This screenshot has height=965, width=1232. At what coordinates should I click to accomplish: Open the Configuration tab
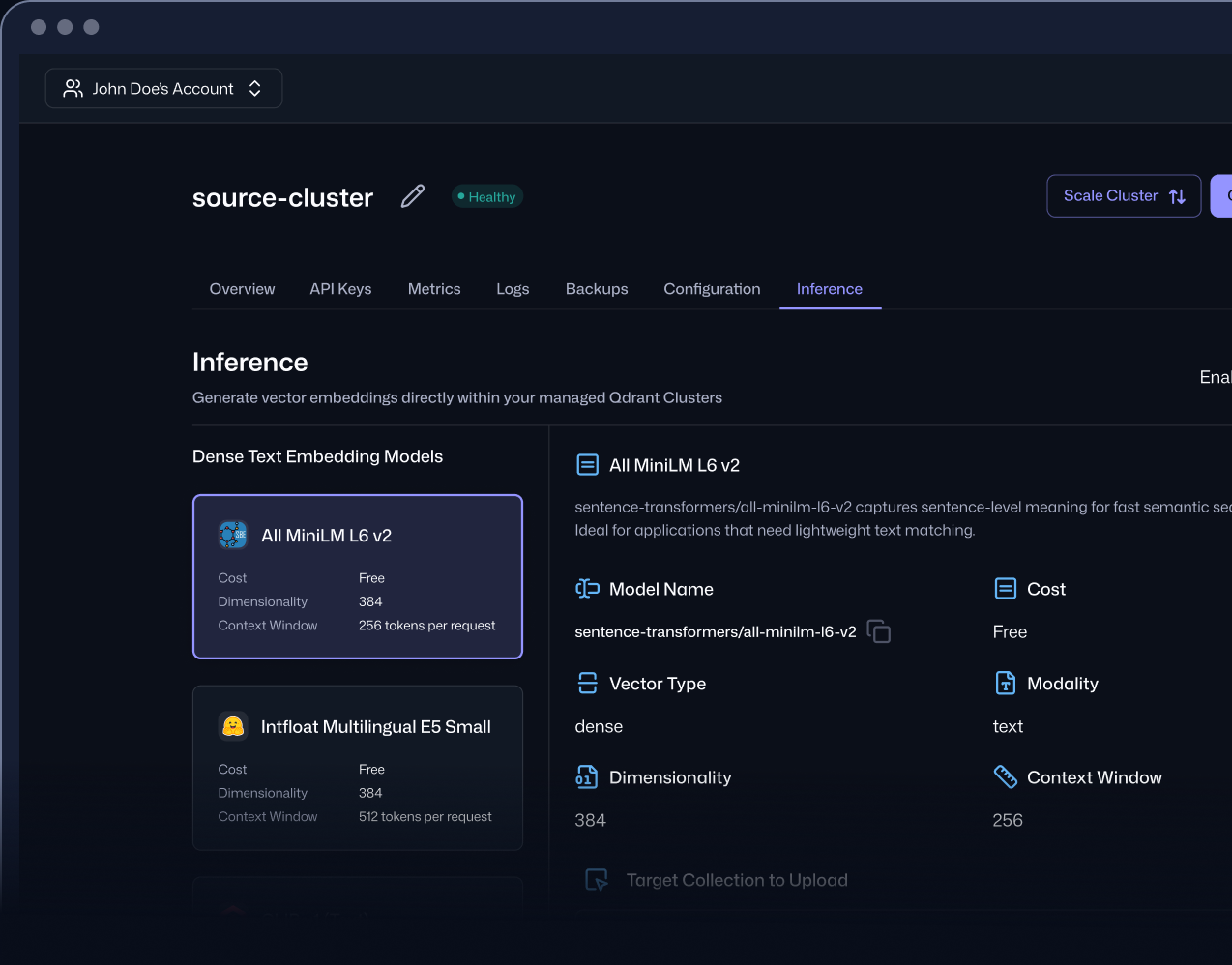click(712, 289)
